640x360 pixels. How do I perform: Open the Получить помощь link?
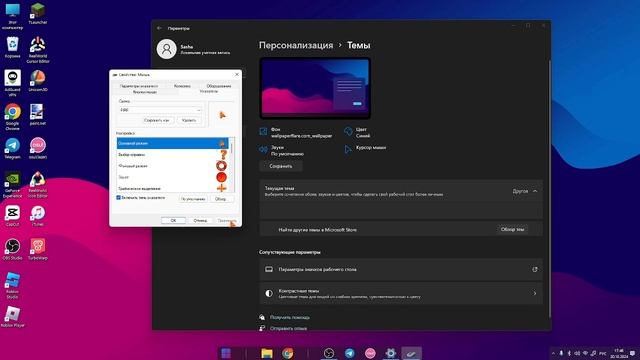[x=290, y=317]
